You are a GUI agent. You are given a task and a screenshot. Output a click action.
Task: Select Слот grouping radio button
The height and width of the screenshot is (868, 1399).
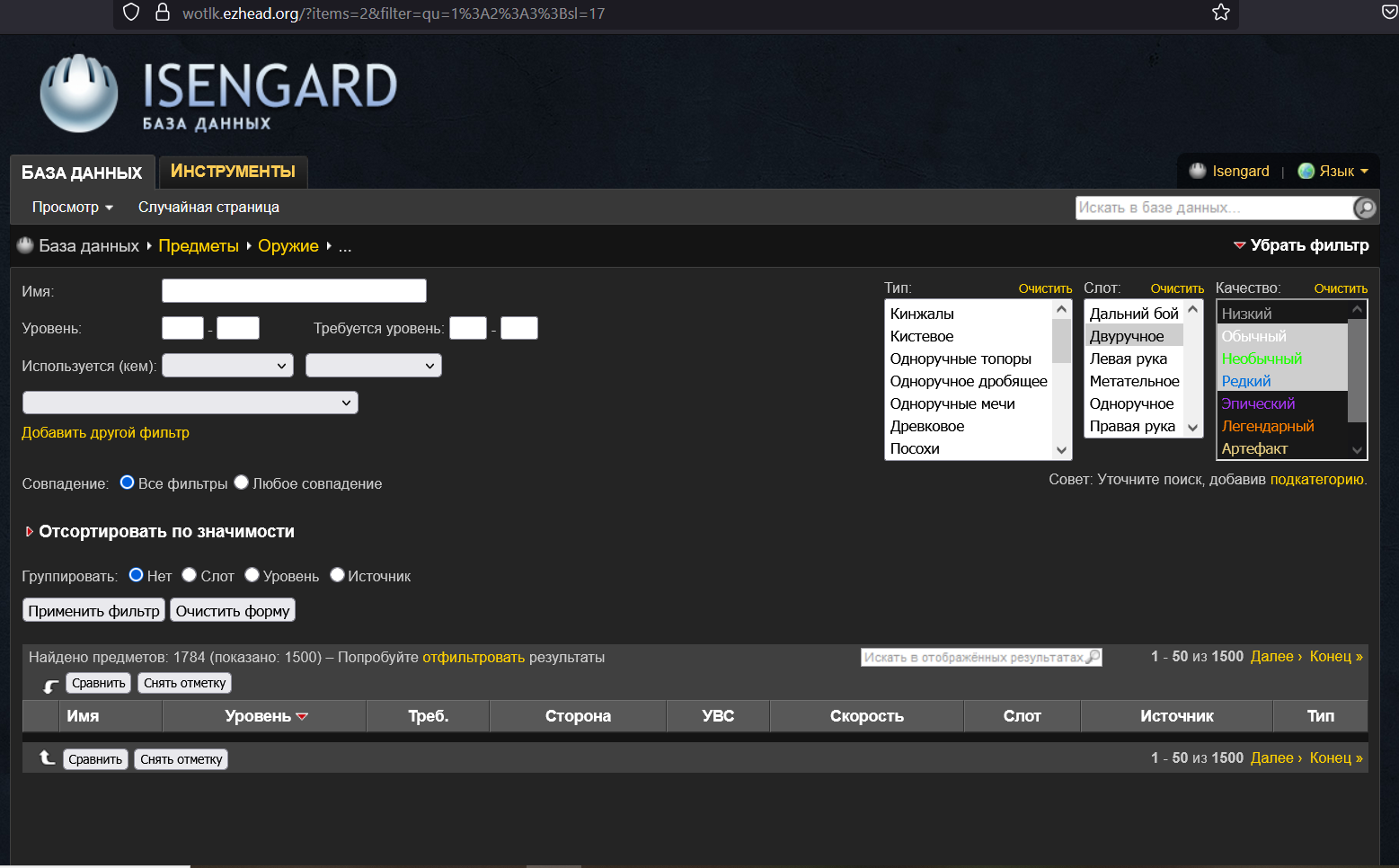point(190,575)
